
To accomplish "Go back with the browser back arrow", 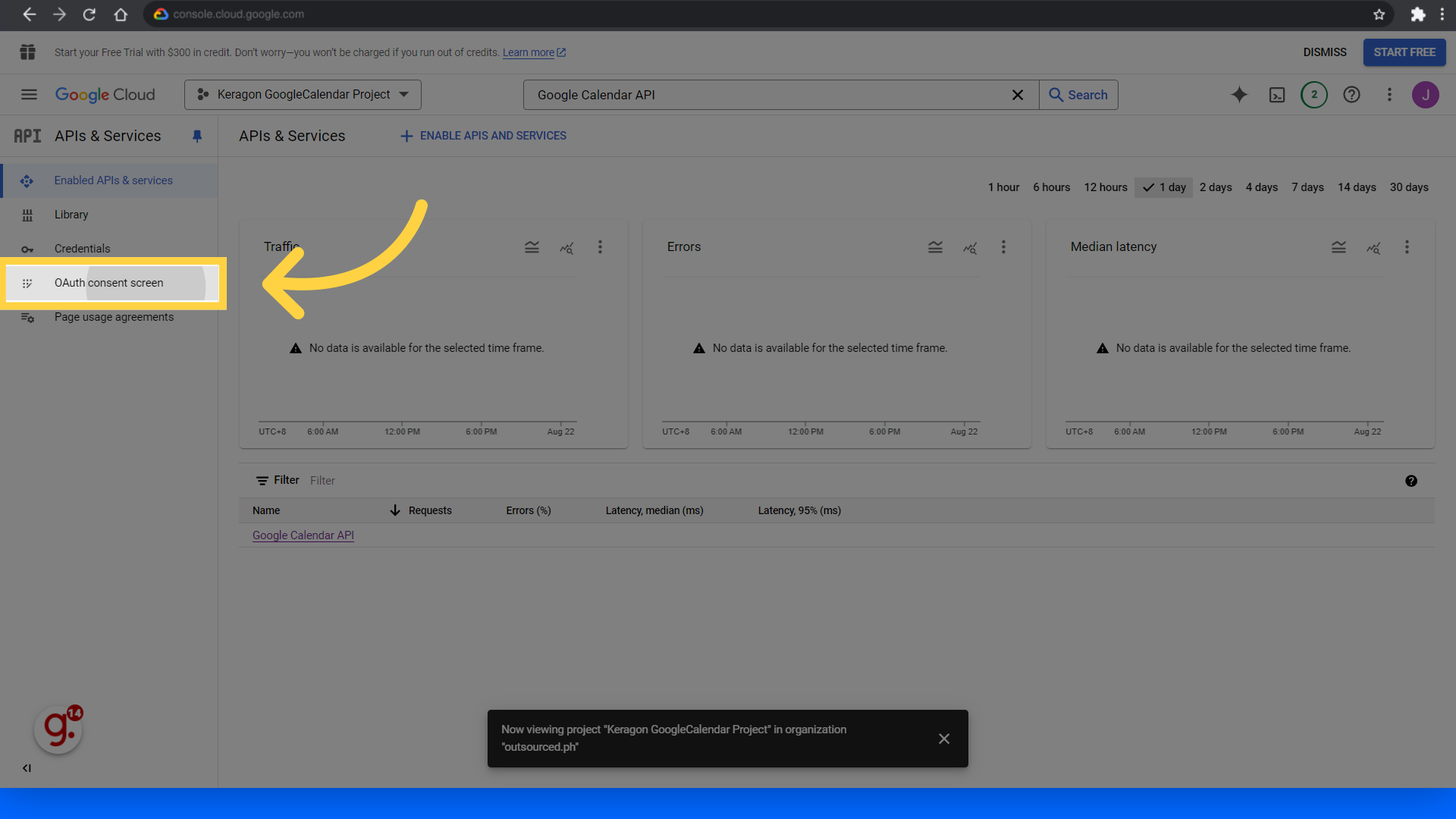I will pyautogui.click(x=29, y=14).
